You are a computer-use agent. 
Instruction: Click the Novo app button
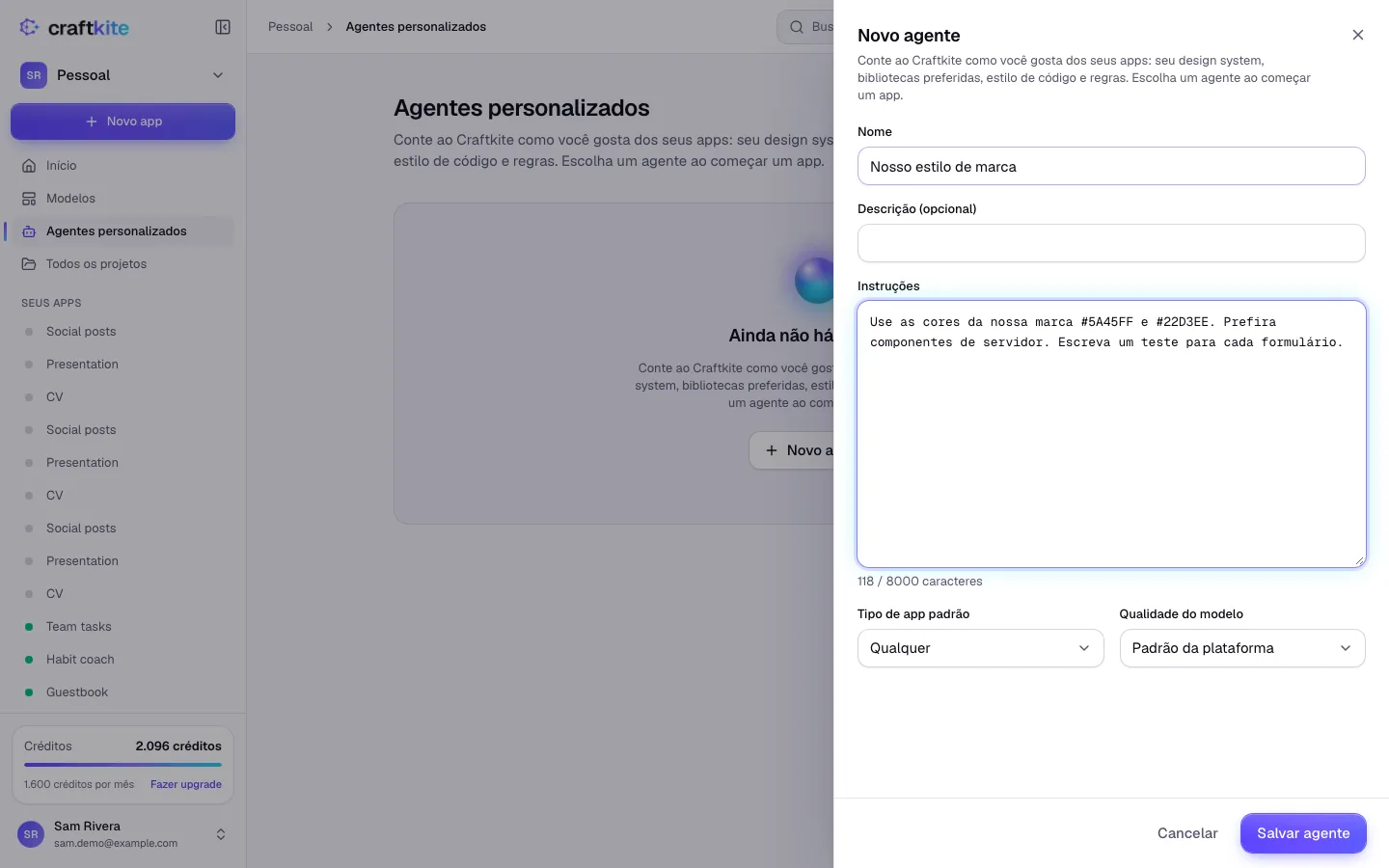tap(123, 122)
